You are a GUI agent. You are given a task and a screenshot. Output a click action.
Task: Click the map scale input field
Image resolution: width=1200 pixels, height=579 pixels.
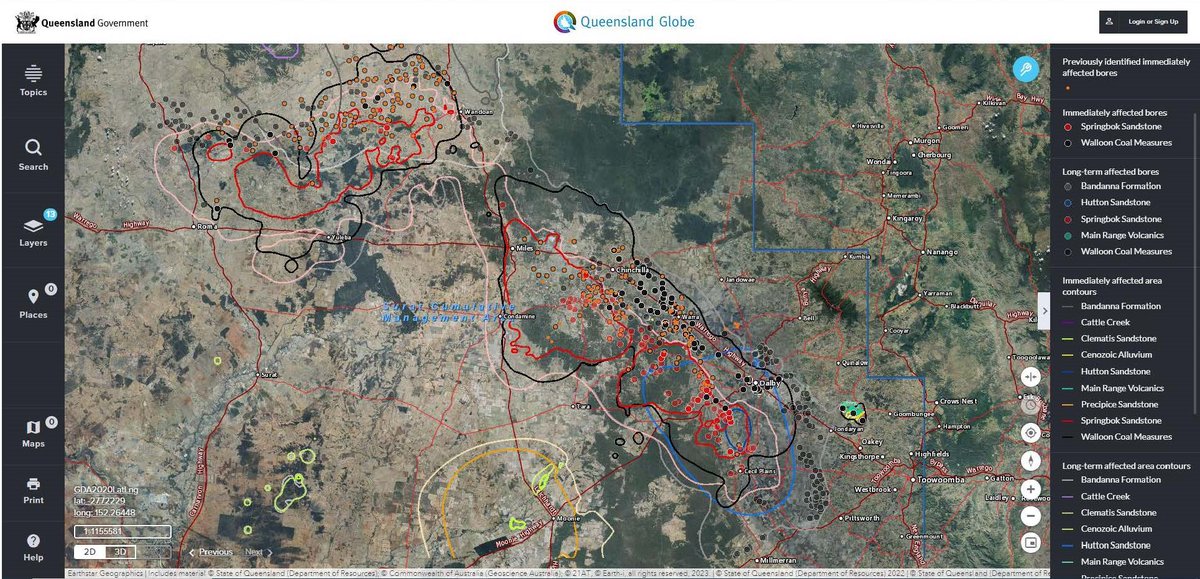(x=122, y=532)
